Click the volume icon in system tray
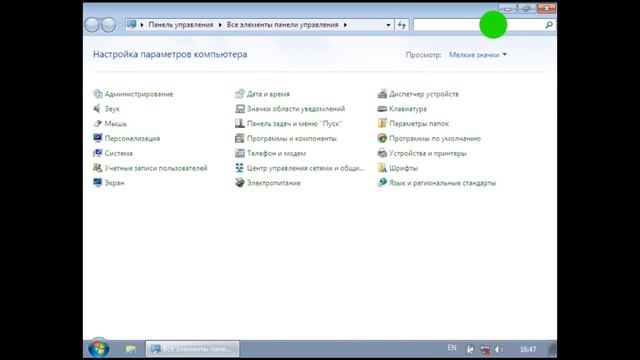 tap(499, 349)
